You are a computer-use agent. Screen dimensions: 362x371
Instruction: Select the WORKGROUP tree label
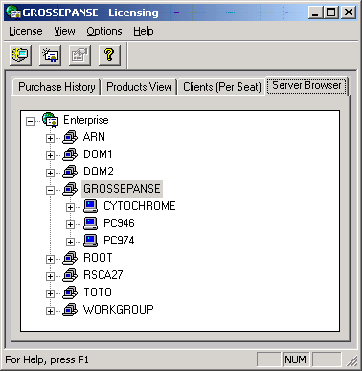(x=118, y=310)
